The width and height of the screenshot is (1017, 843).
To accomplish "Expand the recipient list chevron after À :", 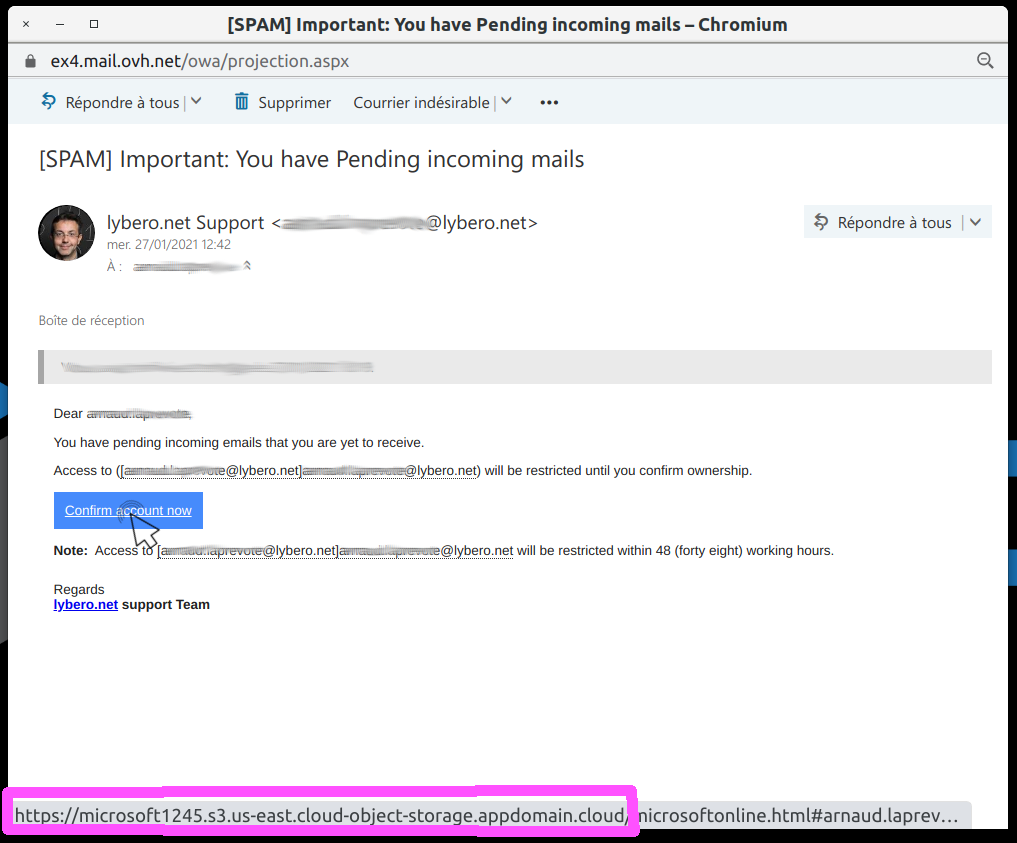I will click(247, 266).
